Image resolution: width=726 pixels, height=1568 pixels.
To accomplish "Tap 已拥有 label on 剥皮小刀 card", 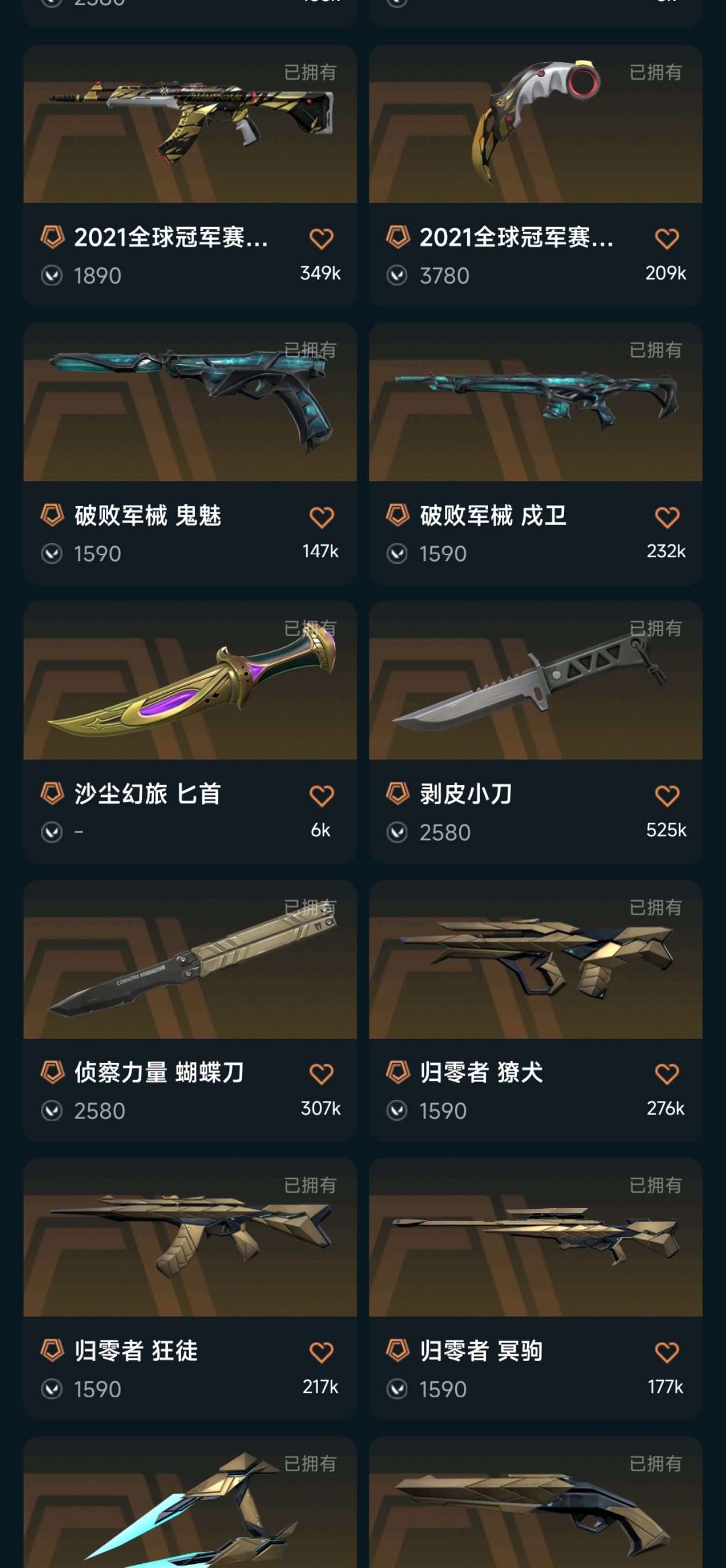I will coord(655,628).
